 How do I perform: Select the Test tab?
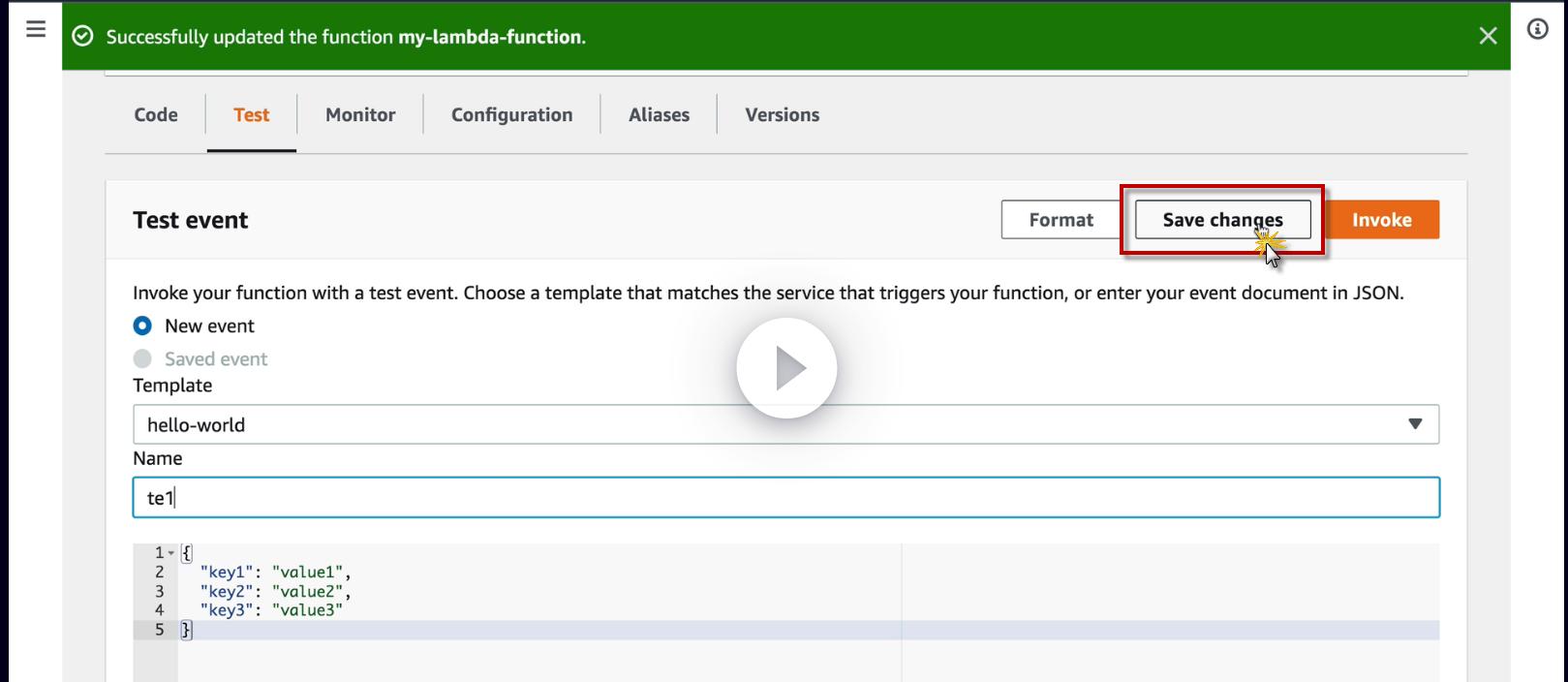(251, 114)
